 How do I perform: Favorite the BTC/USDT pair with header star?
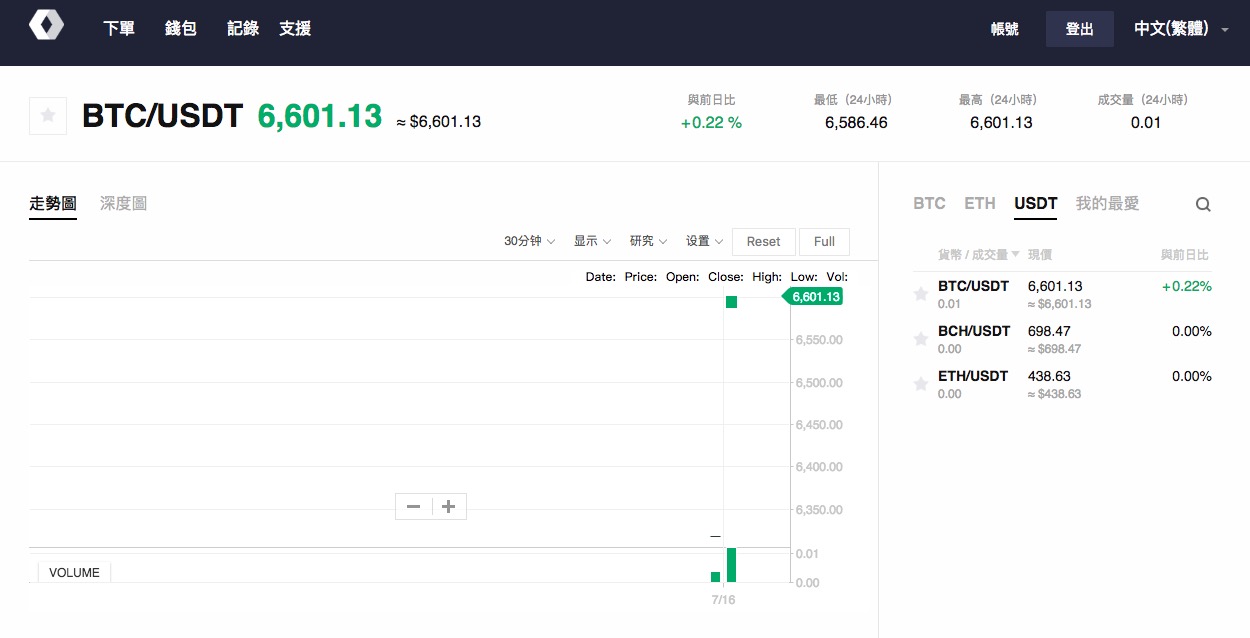pos(48,116)
